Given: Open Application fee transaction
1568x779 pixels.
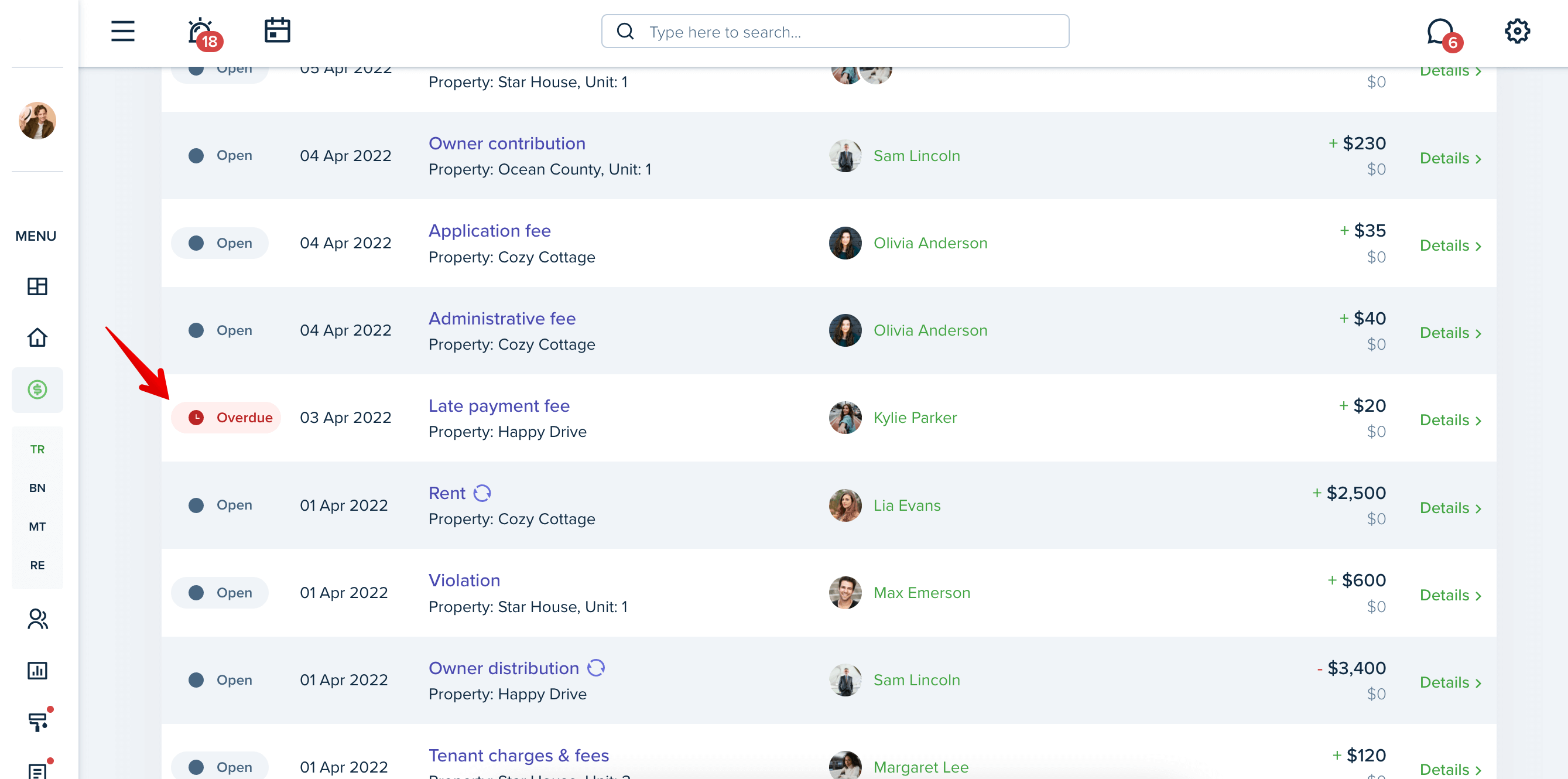Looking at the screenshot, I should click(489, 231).
